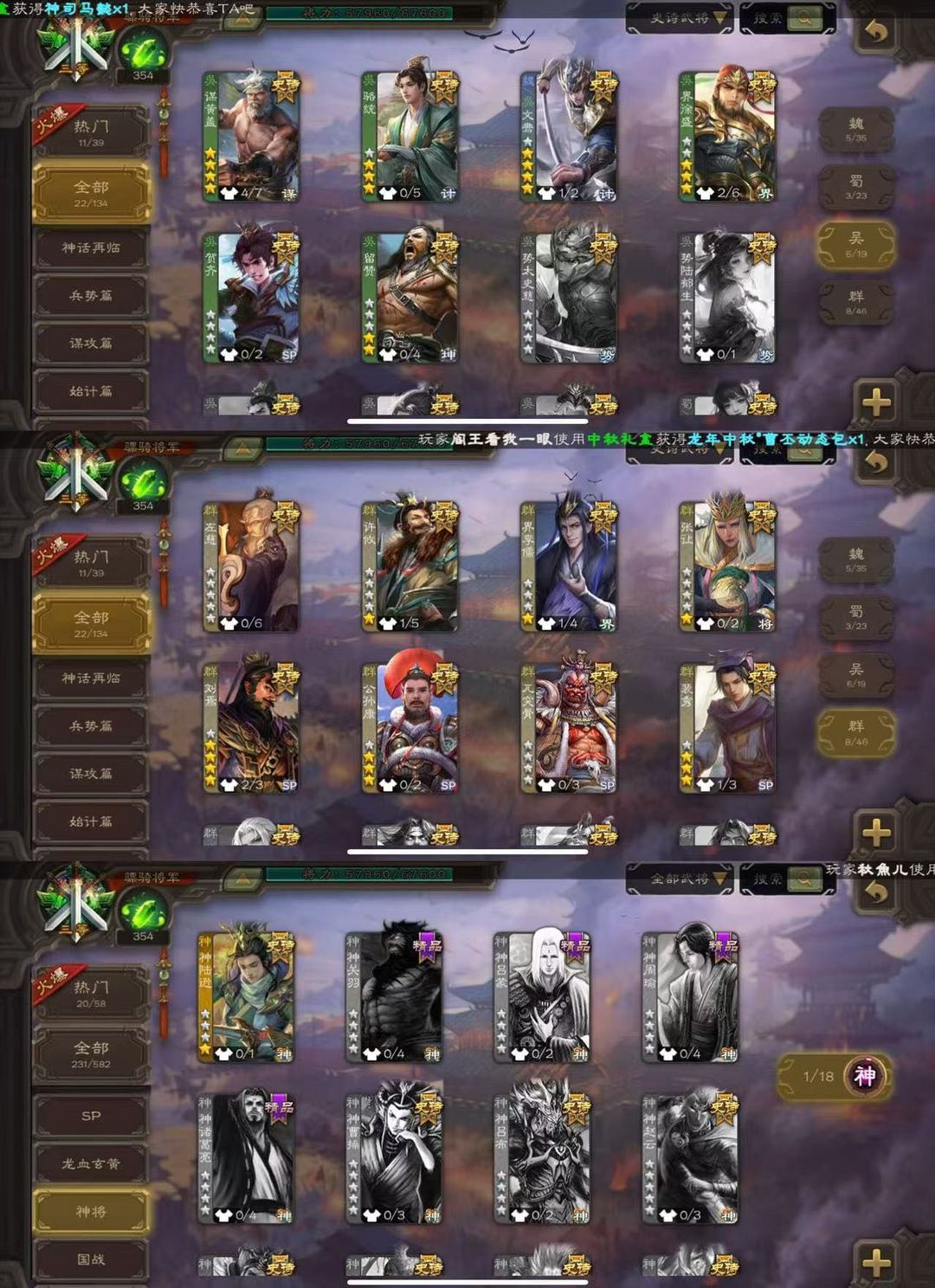
Task: Toggle the highlighted 吴 6/19 faction filter
Action: [x=855, y=244]
